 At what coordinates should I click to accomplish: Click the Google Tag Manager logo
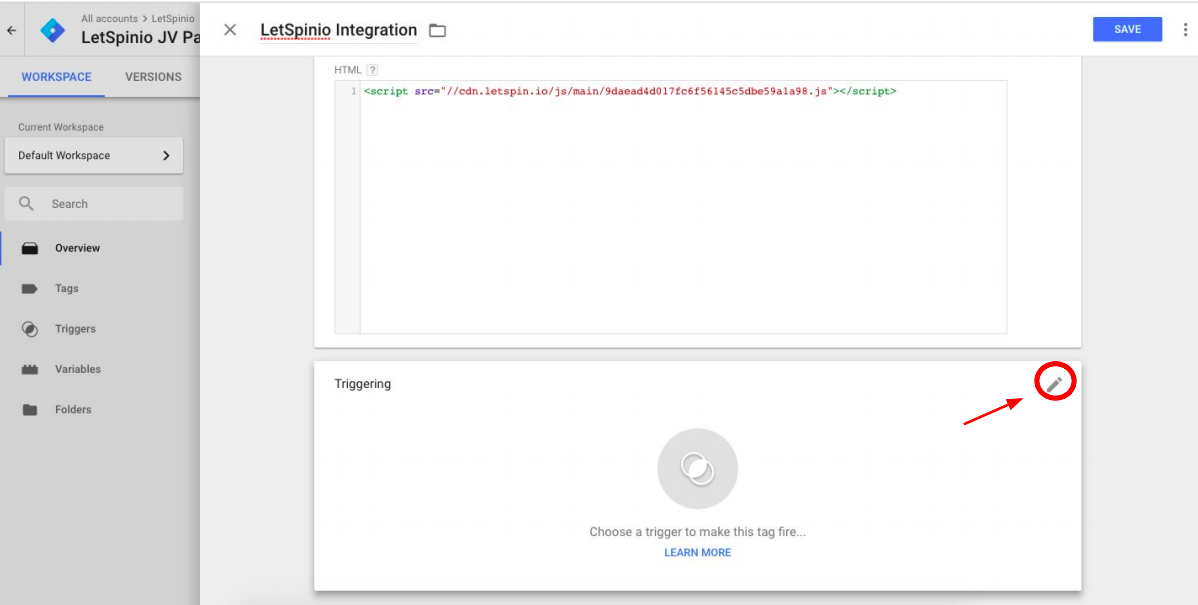(53, 30)
